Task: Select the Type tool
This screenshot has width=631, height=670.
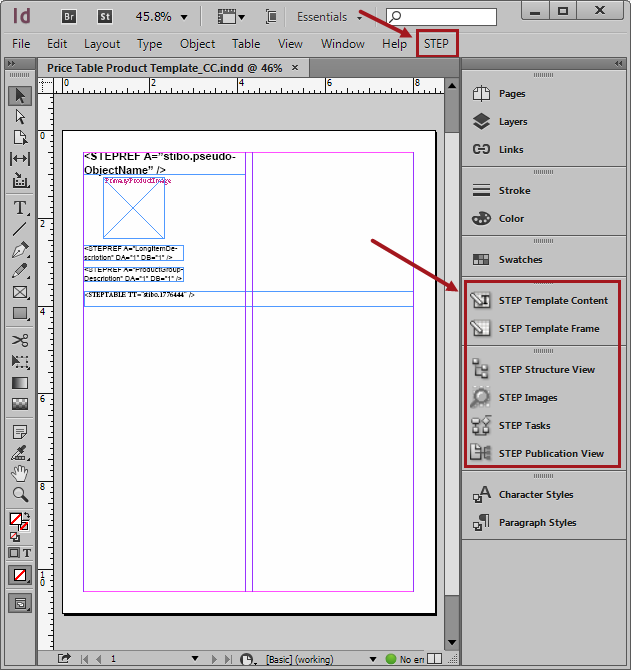Action: pos(20,208)
